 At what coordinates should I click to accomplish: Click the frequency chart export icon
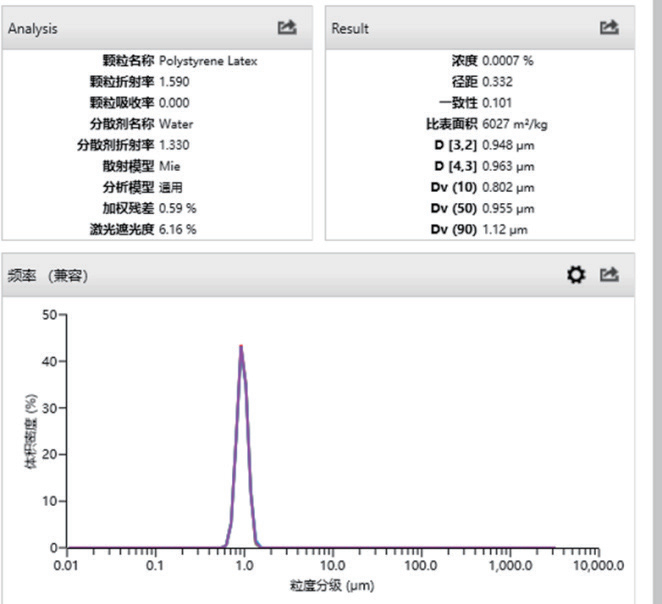(x=609, y=275)
